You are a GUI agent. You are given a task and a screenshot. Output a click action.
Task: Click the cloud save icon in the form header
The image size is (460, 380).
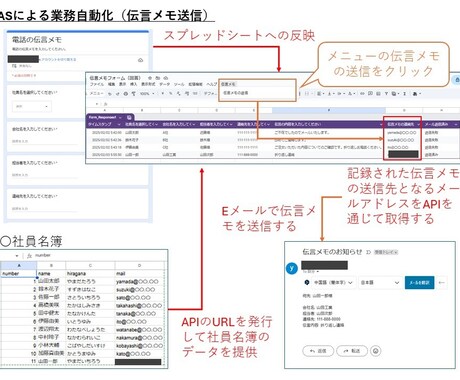click(x=141, y=60)
